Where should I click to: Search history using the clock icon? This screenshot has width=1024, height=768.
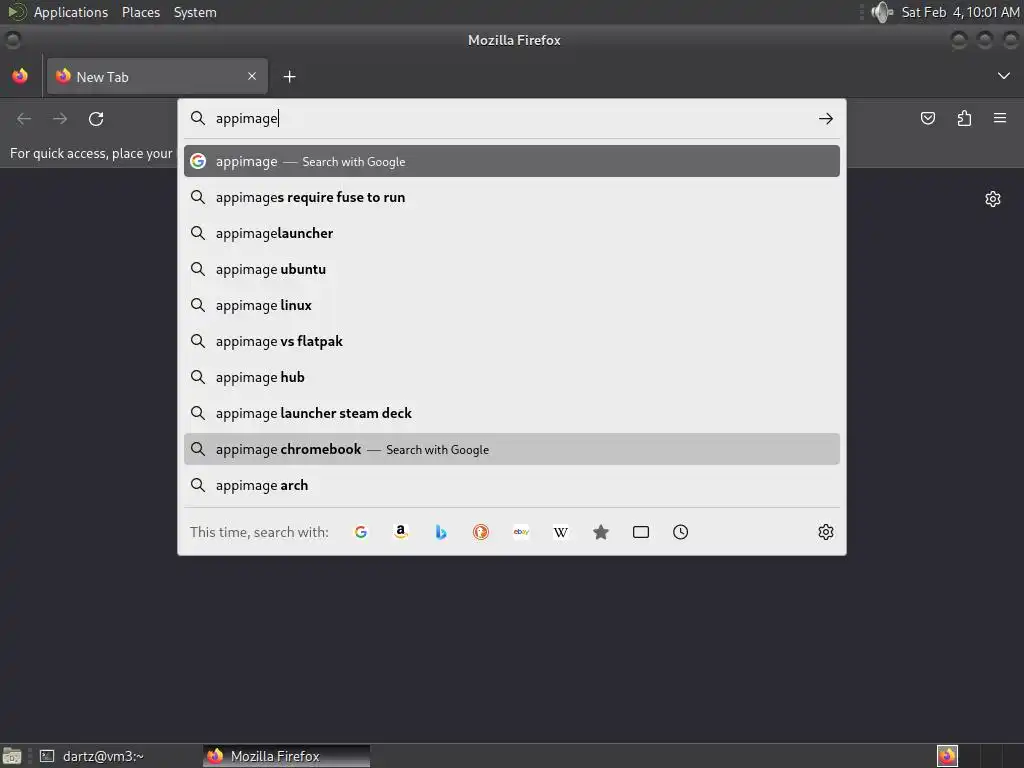[x=680, y=532]
